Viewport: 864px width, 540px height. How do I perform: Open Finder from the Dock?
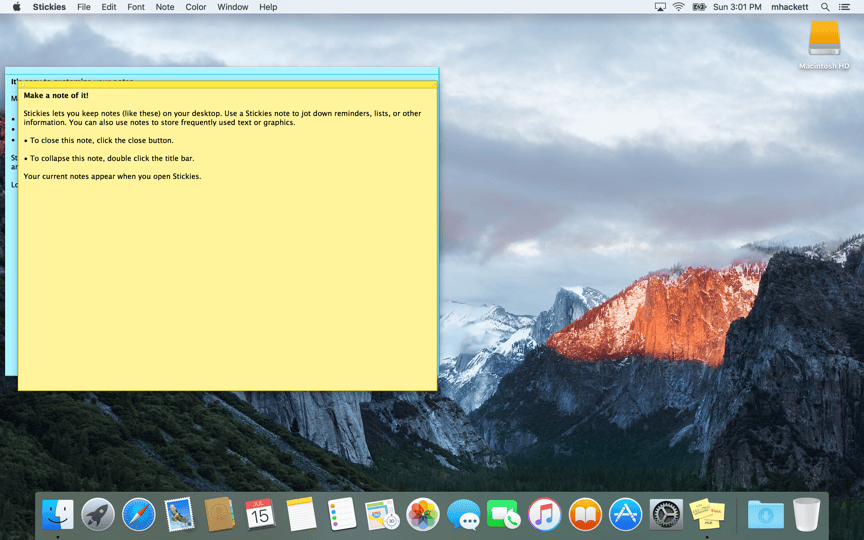coord(58,514)
